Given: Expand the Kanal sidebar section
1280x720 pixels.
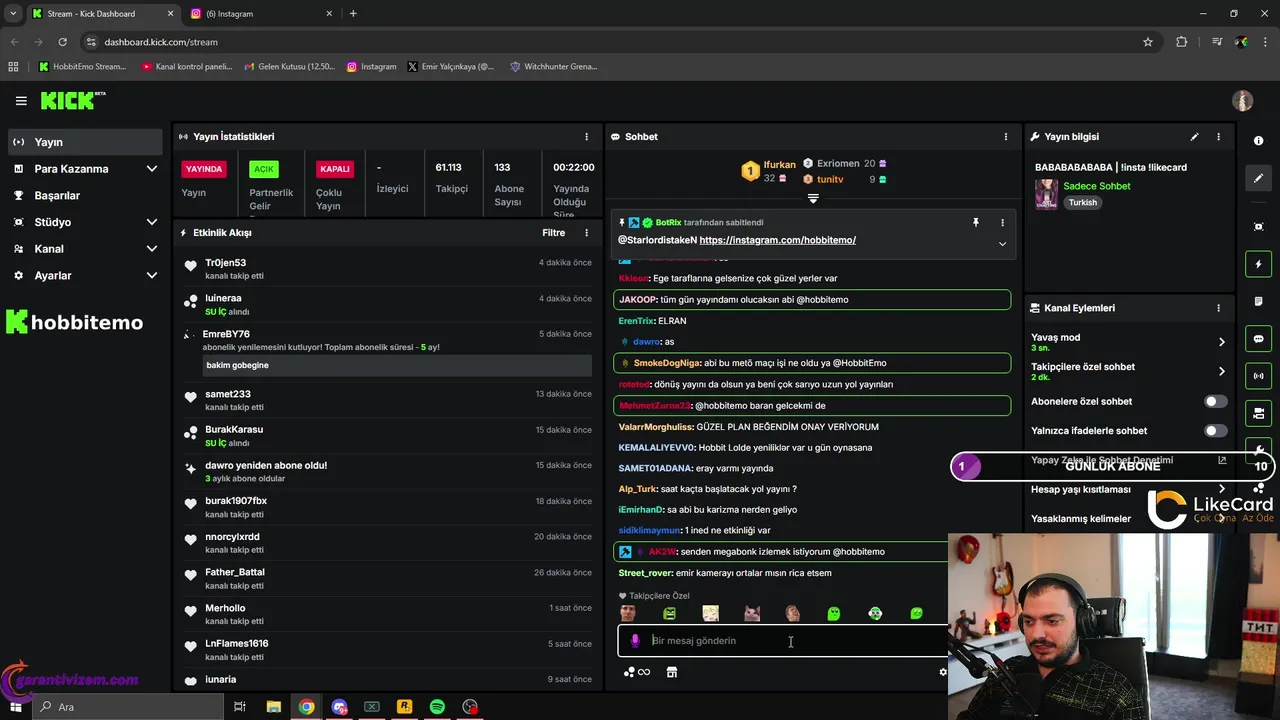Looking at the screenshot, I should pyautogui.click(x=152, y=249).
